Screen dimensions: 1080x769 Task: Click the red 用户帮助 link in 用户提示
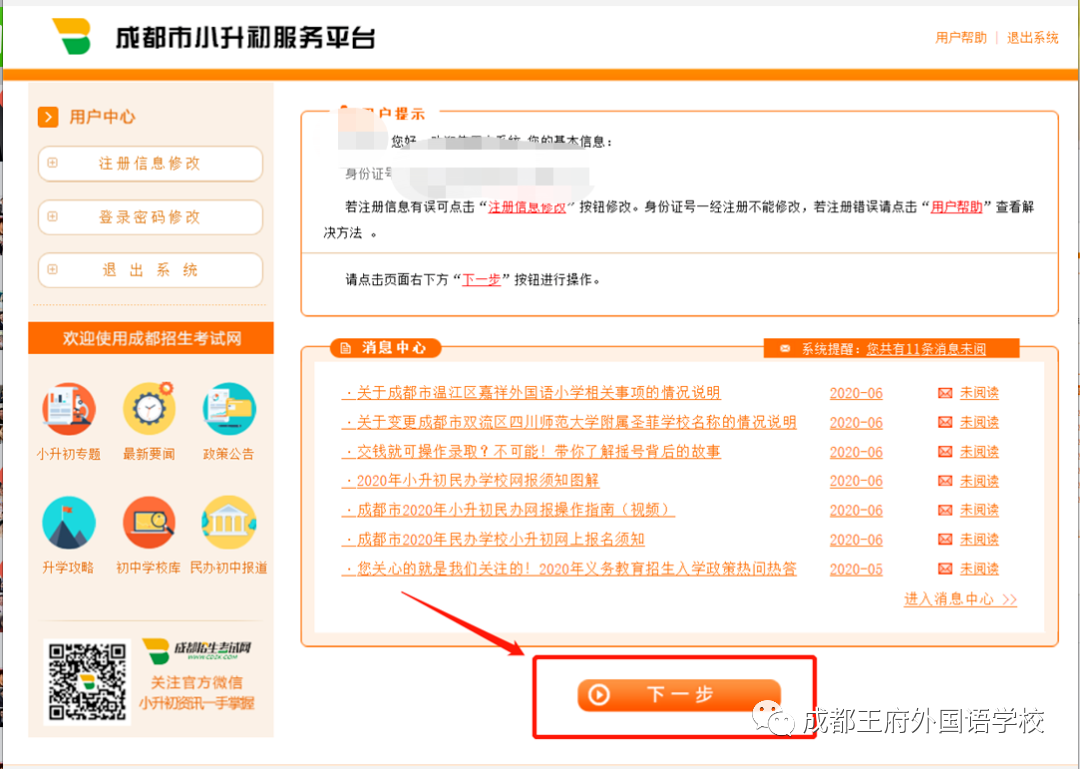click(957, 207)
